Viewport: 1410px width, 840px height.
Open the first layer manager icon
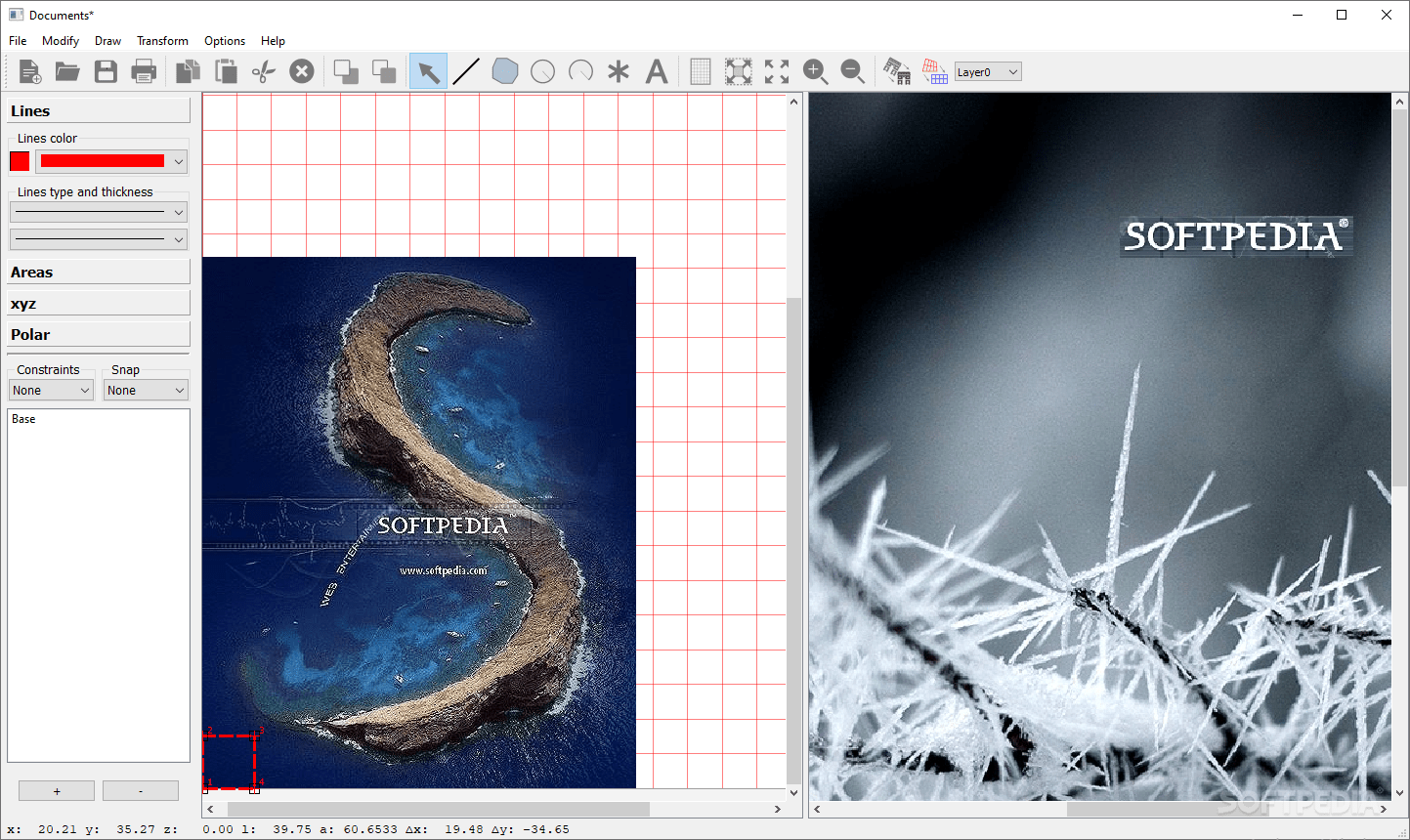[x=897, y=71]
